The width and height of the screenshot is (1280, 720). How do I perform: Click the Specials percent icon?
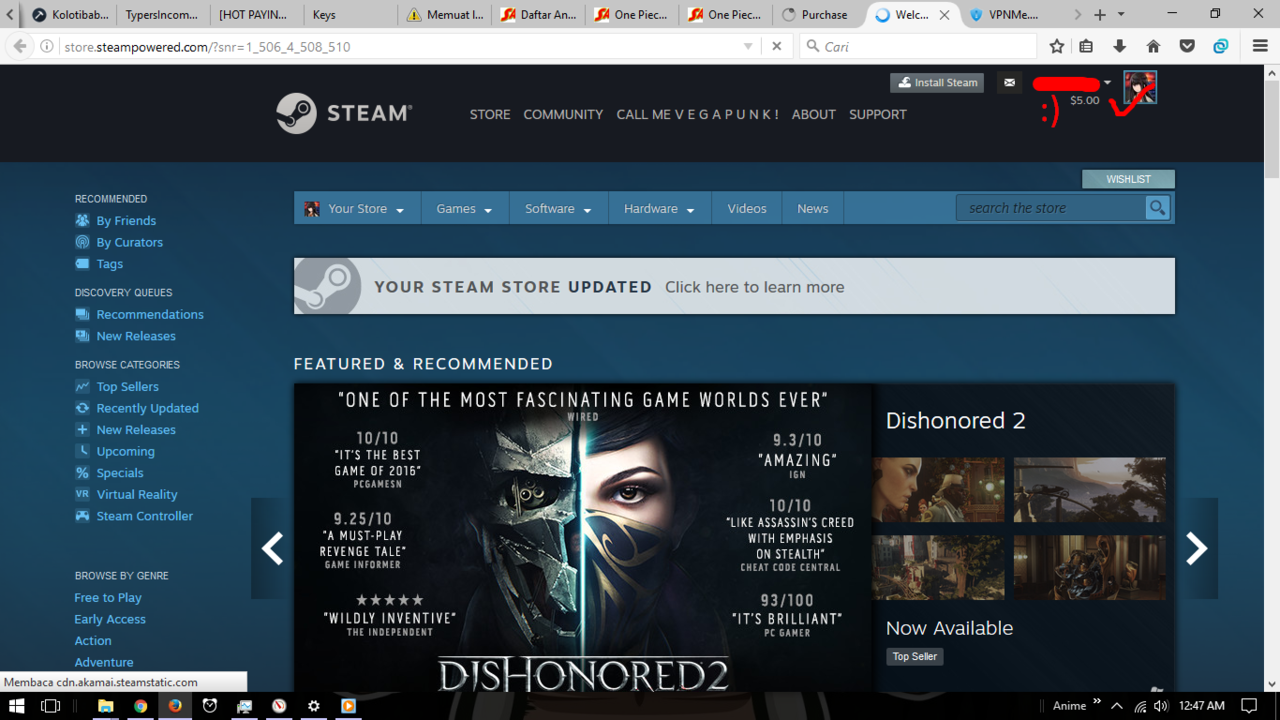[82, 473]
